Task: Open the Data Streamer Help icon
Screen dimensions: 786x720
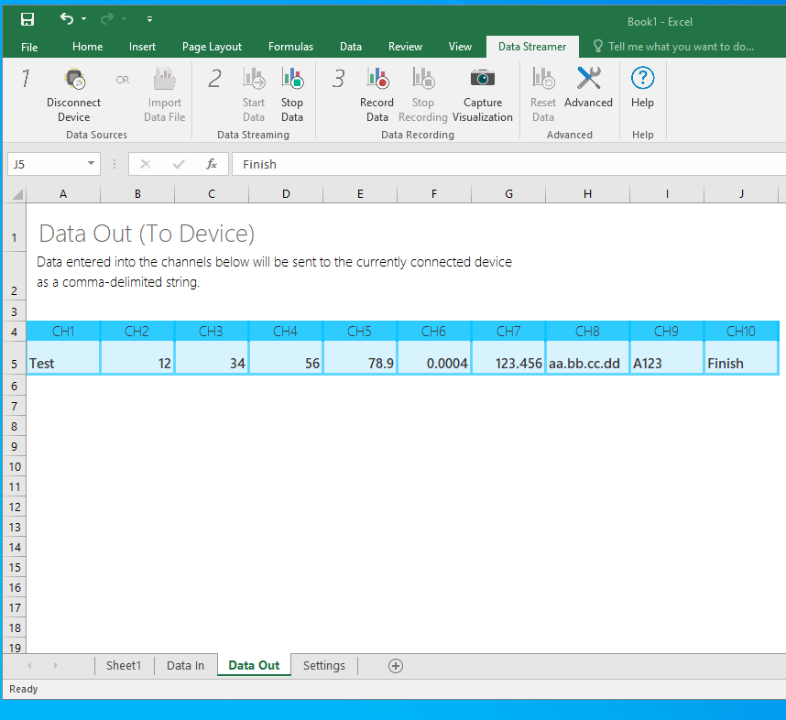Action: pos(642,80)
